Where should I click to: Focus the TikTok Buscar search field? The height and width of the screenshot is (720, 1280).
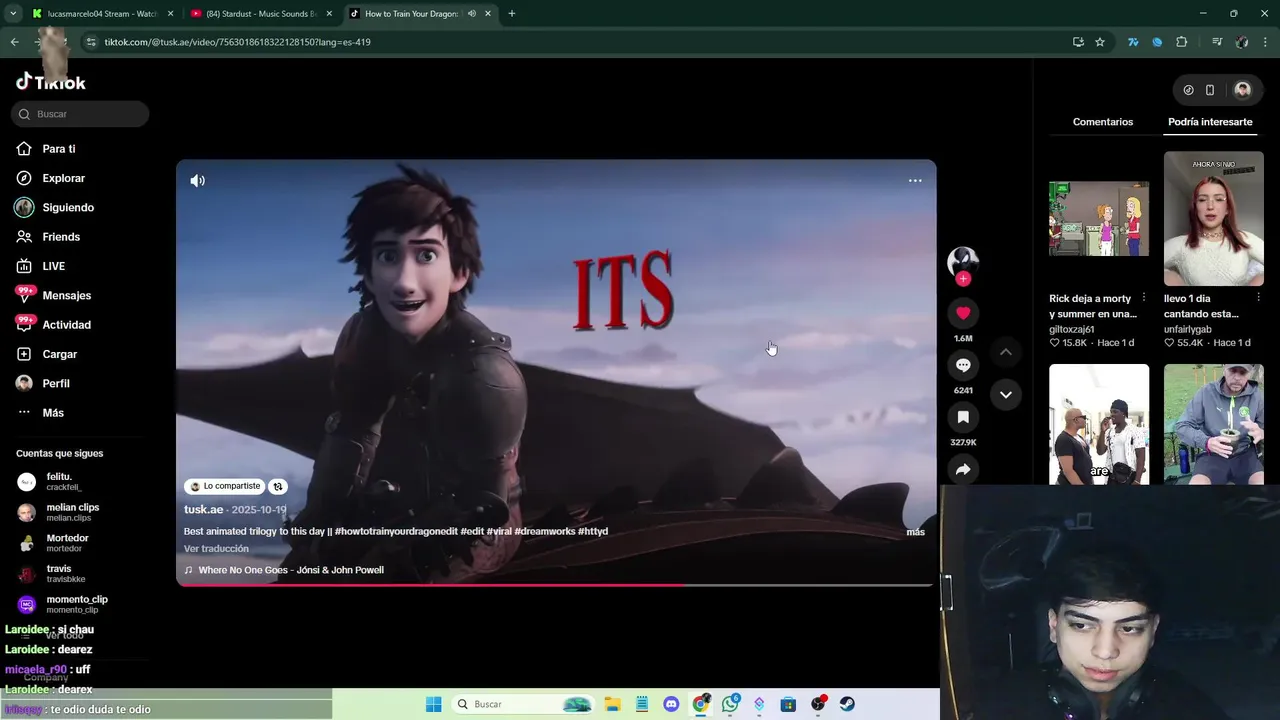click(x=80, y=114)
